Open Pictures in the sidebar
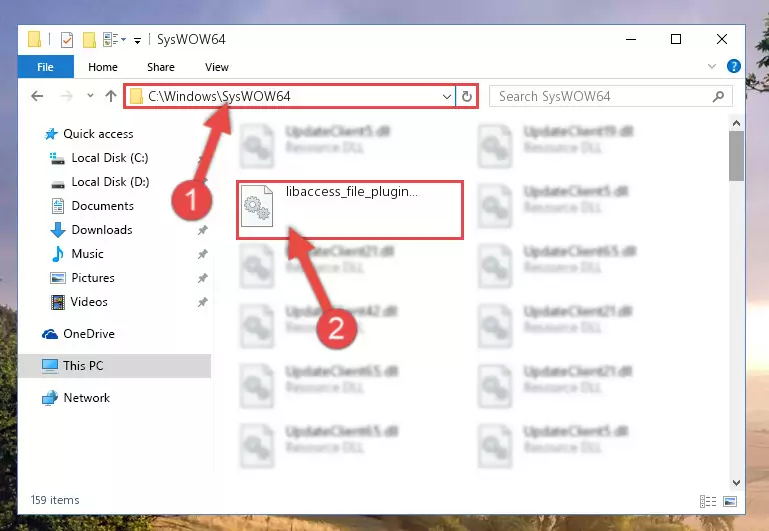 [93, 278]
